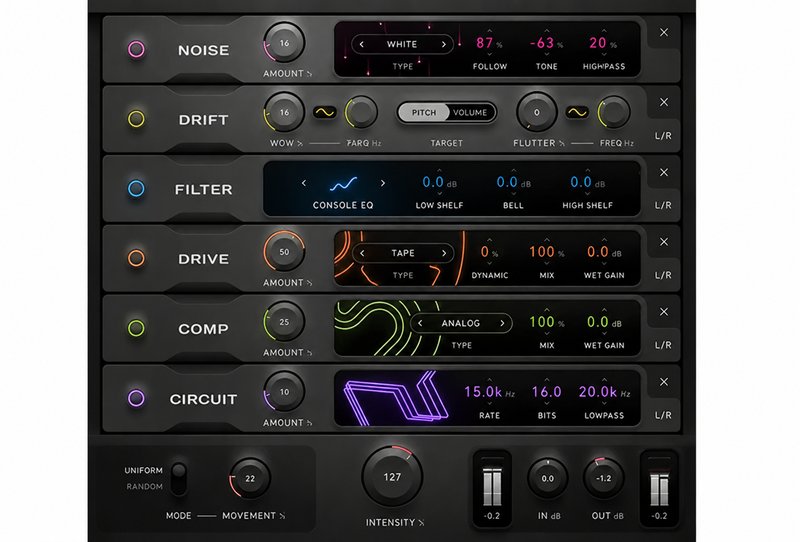Click the Circuit Bits value 16.0
The width and height of the screenshot is (800, 542).
[x=546, y=392]
